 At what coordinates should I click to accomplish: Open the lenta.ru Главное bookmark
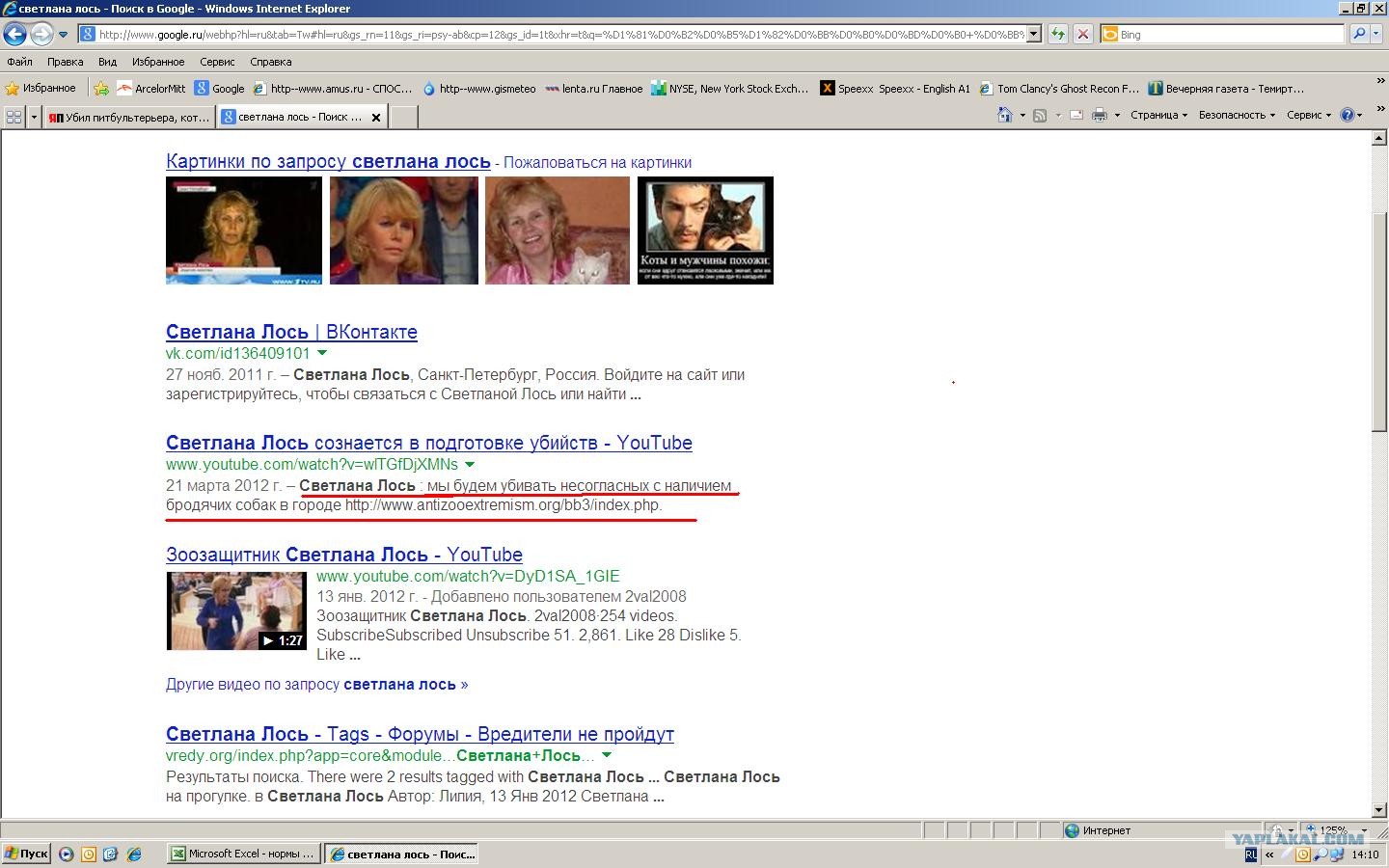(593, 88)
